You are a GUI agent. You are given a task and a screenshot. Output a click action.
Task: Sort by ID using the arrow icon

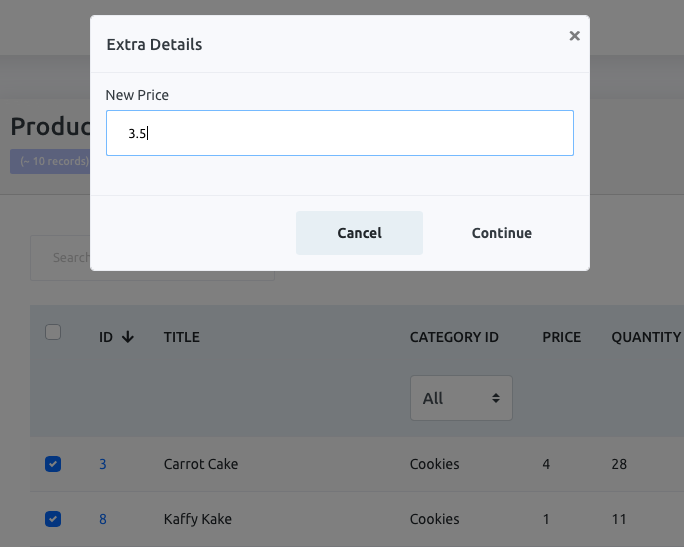[x=127, y=337]
